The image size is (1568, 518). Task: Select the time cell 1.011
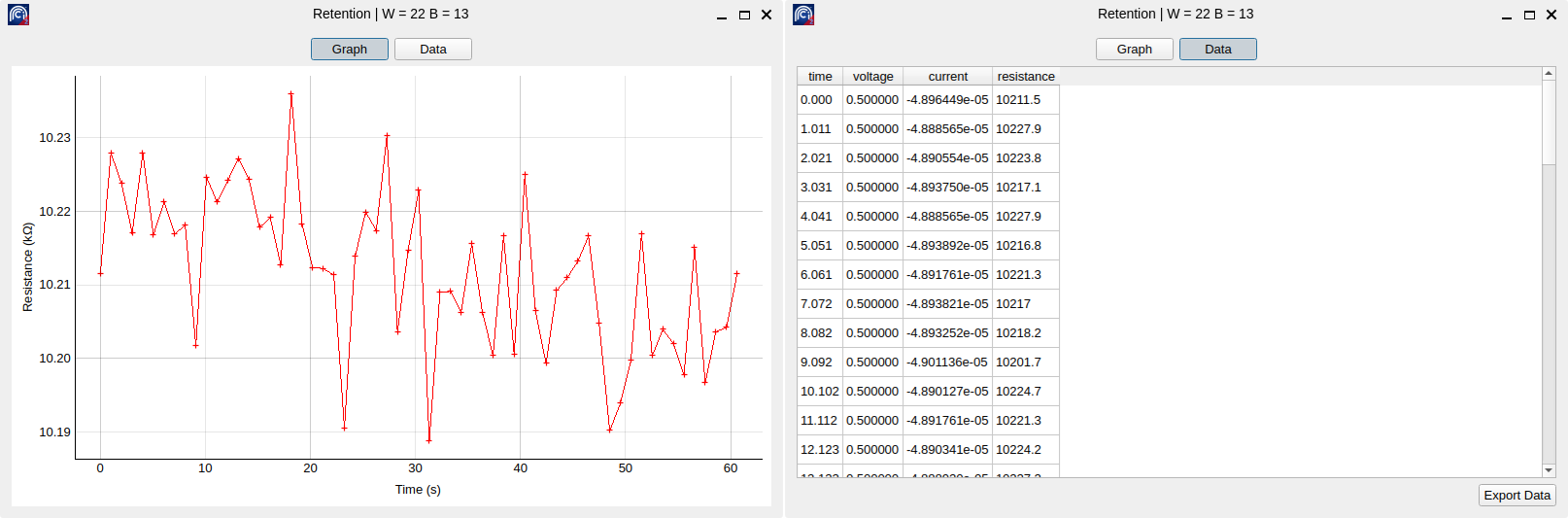click(x=820, y=129)
